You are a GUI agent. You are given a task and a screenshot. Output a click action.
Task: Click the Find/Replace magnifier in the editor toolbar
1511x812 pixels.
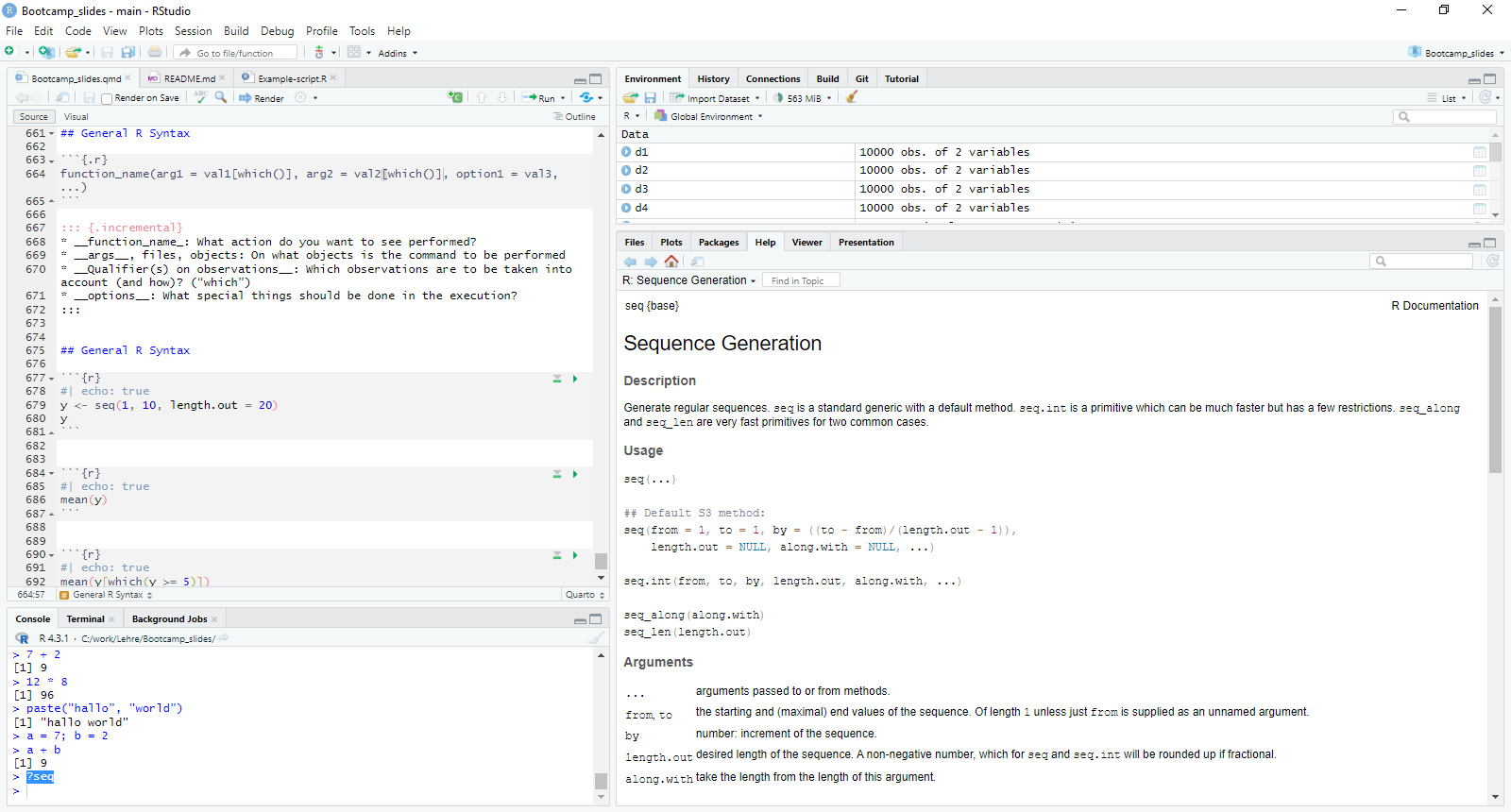(221, 97)
